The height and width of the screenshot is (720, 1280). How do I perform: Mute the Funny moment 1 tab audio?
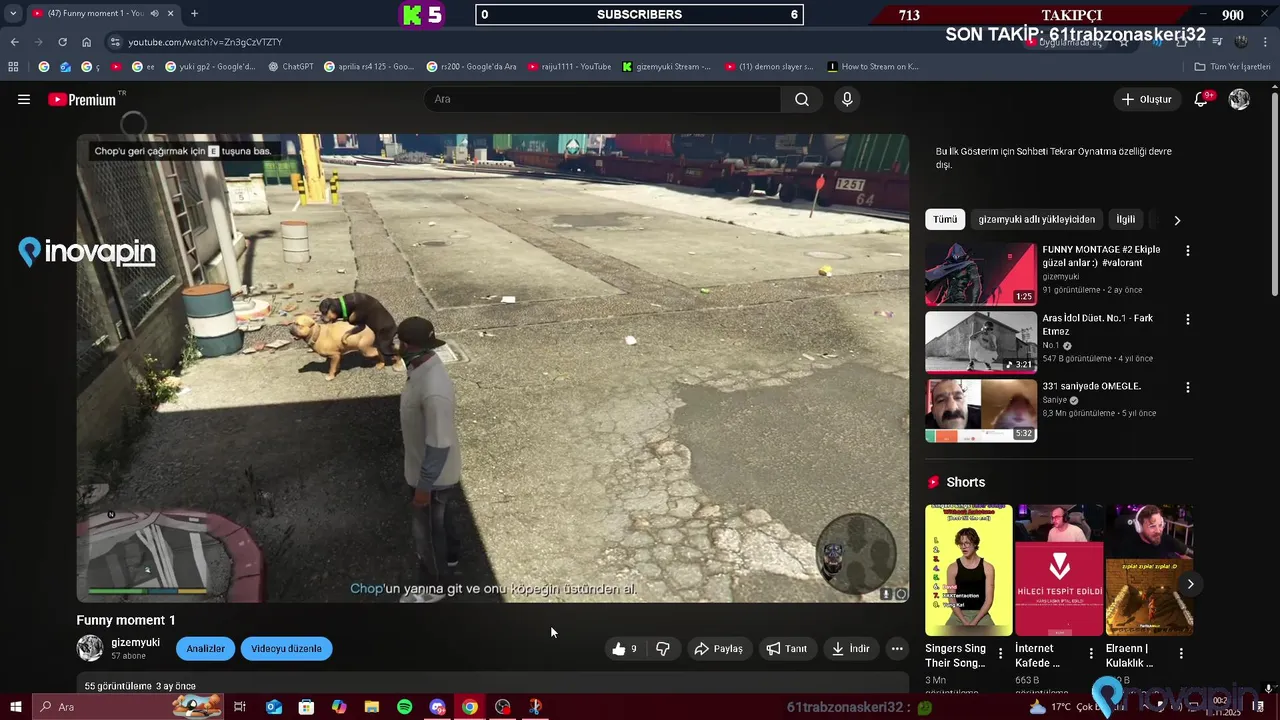[154, 13]
